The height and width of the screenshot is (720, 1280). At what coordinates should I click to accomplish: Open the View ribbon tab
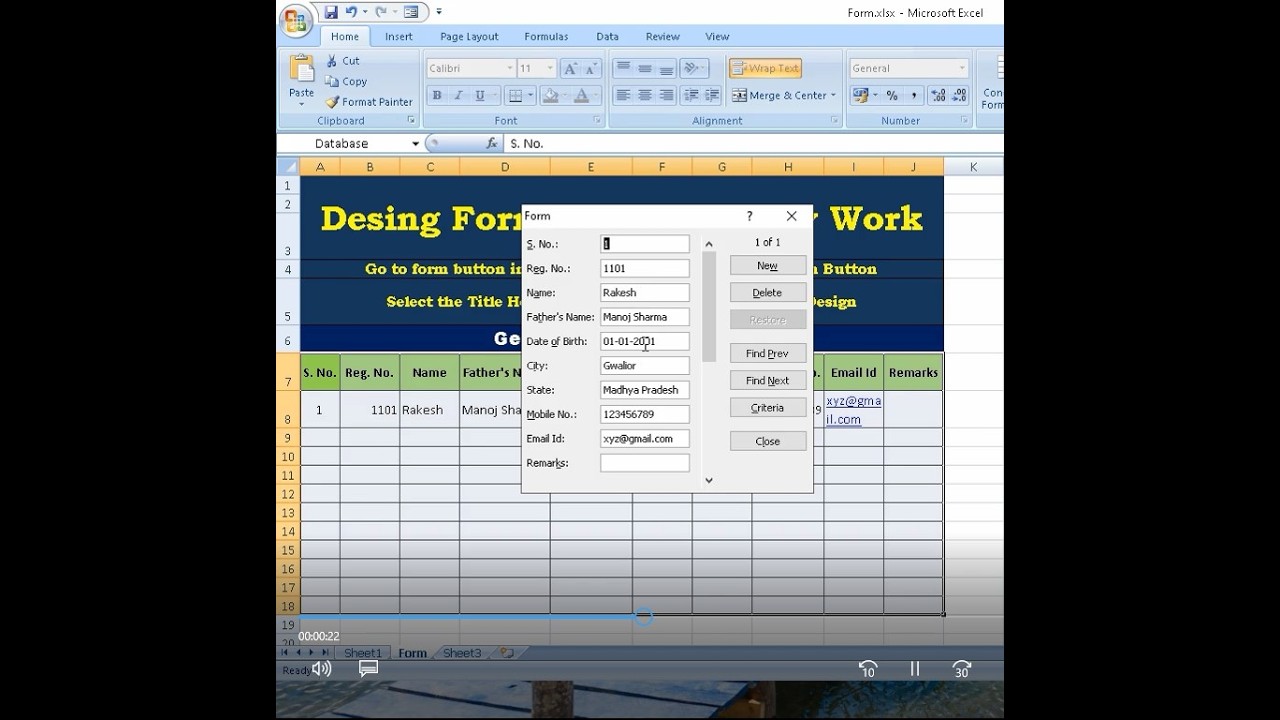click(717, 37)
